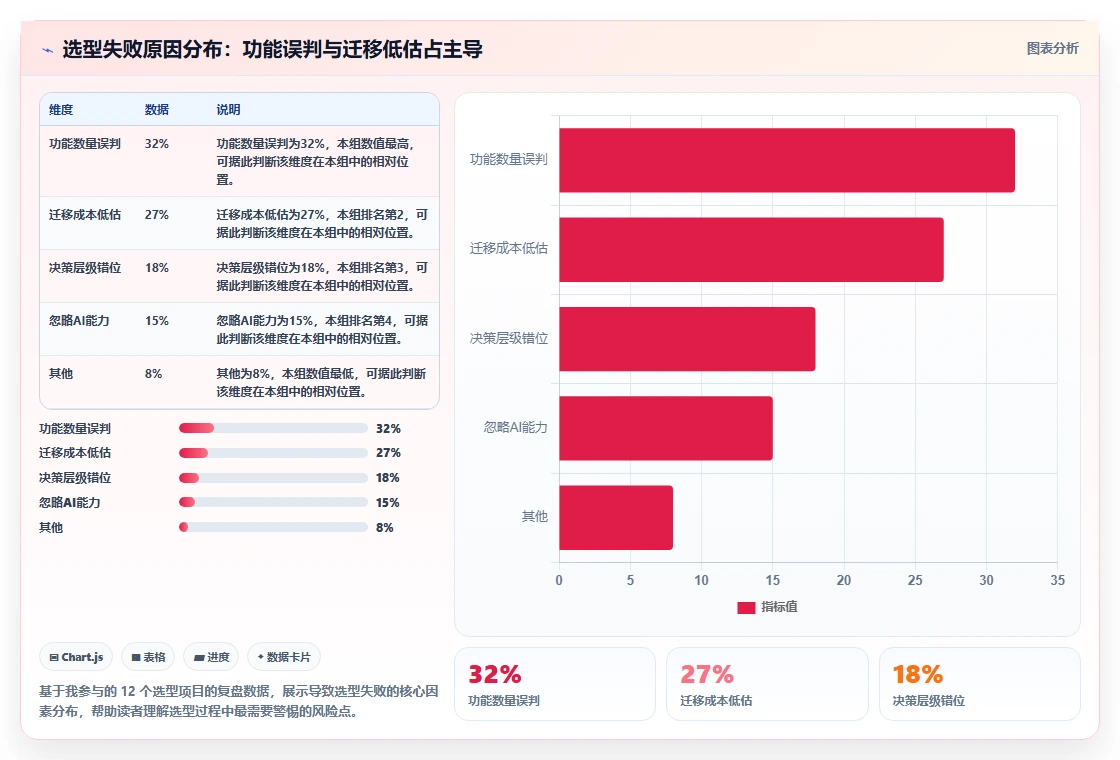Viewport: 1120px width, 760px height.
Task: Click the 迁移成本低估 progress bar showing 27%
Action: click(273, 453)
